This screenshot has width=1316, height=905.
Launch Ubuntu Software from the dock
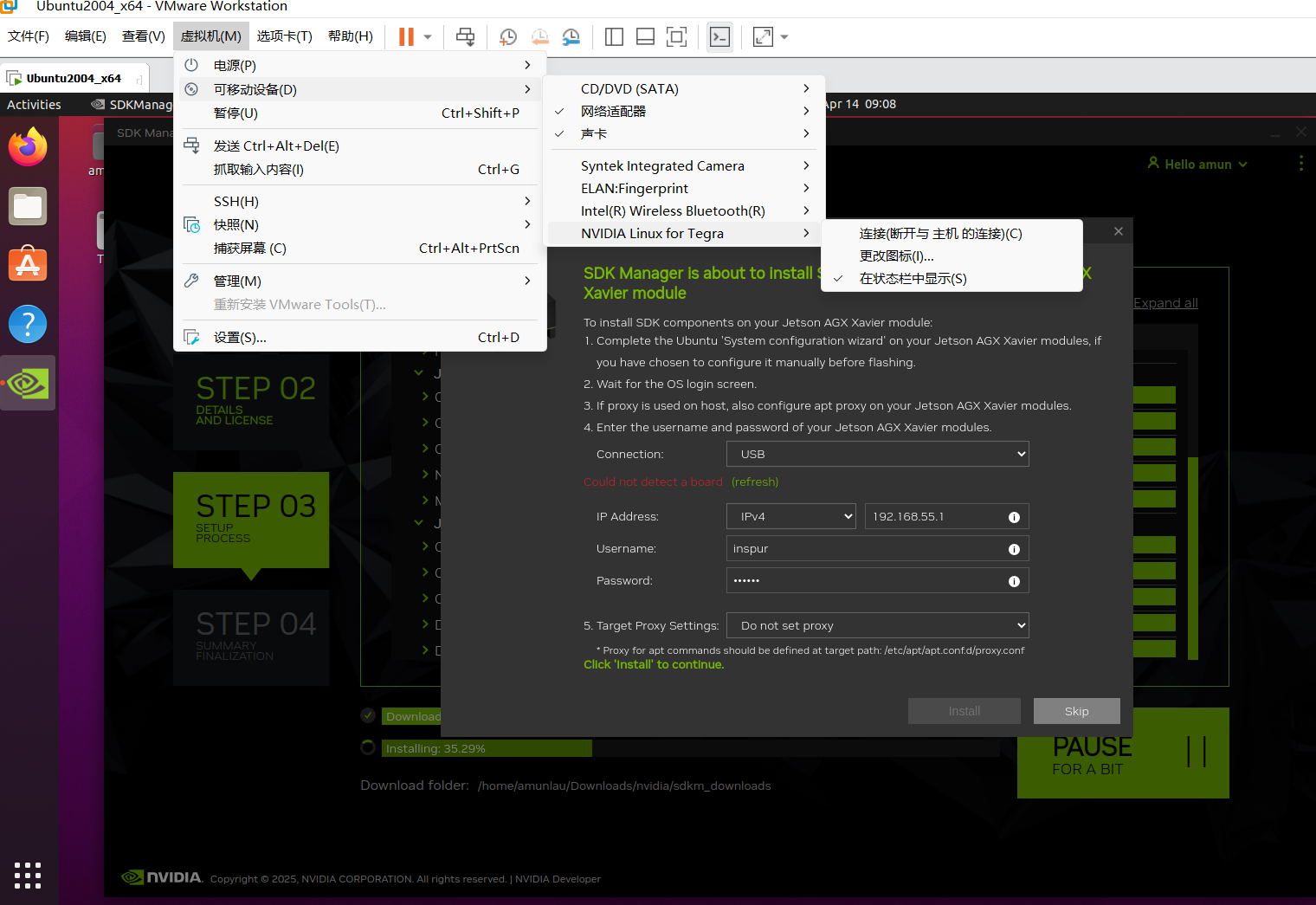(28, 265)
